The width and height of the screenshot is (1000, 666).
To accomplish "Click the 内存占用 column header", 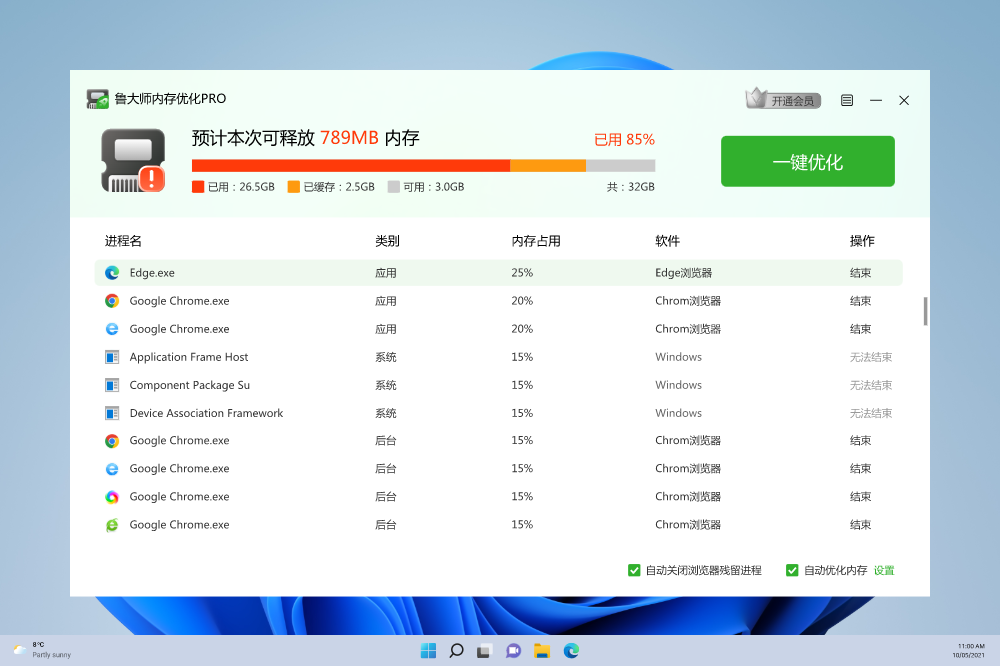I will click(536, 241).
